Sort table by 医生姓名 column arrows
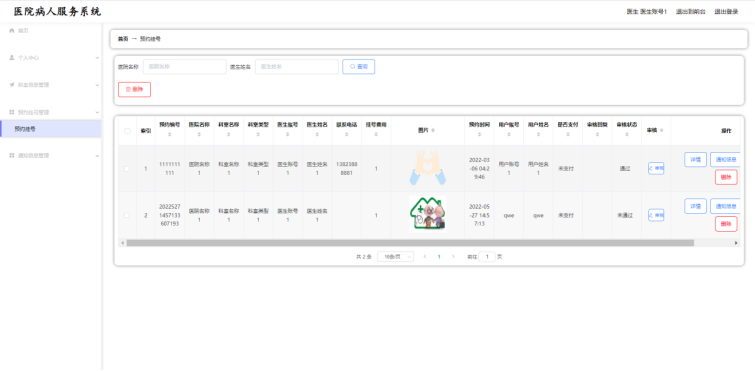Viewport: 755px width, 371px height. tap(317, 135)
